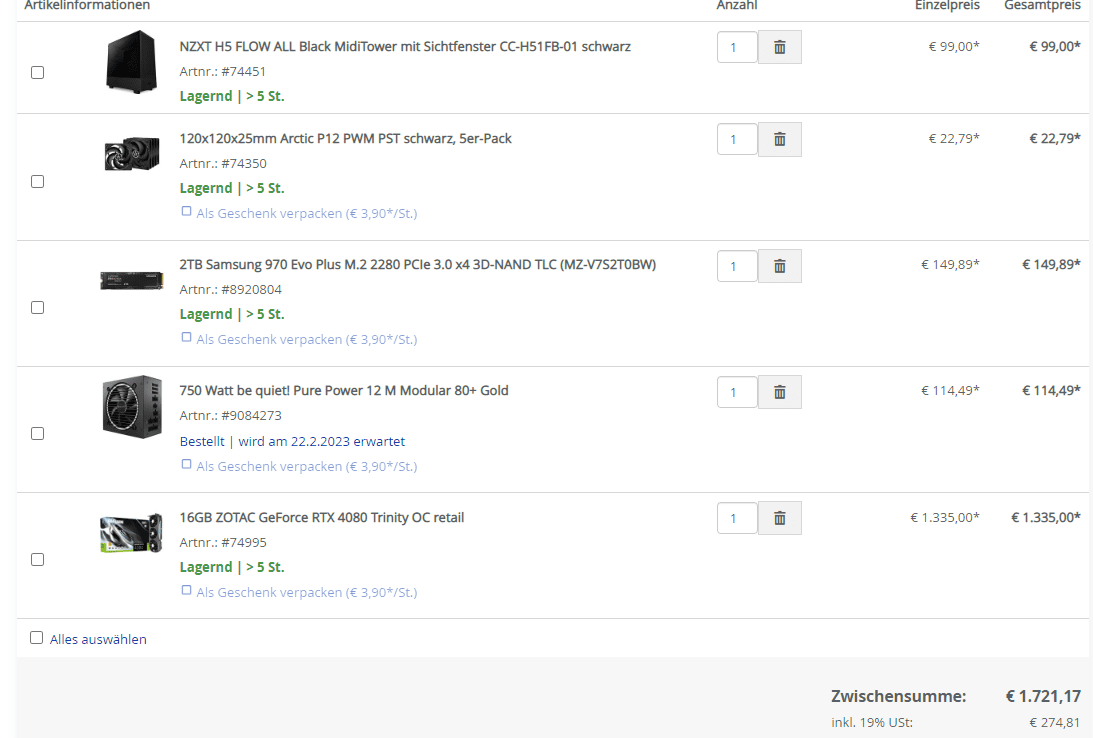
Task: Click article number #8920804
Action: (x=252, y=290)
